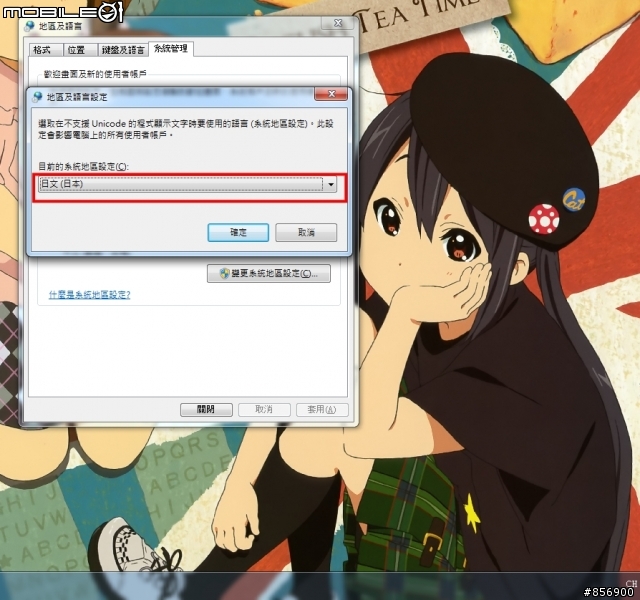Screen dimensions: 640x600
Task: Click the globe icon in the 地區及語言設定 title bar
Action: tap(38, 97)
